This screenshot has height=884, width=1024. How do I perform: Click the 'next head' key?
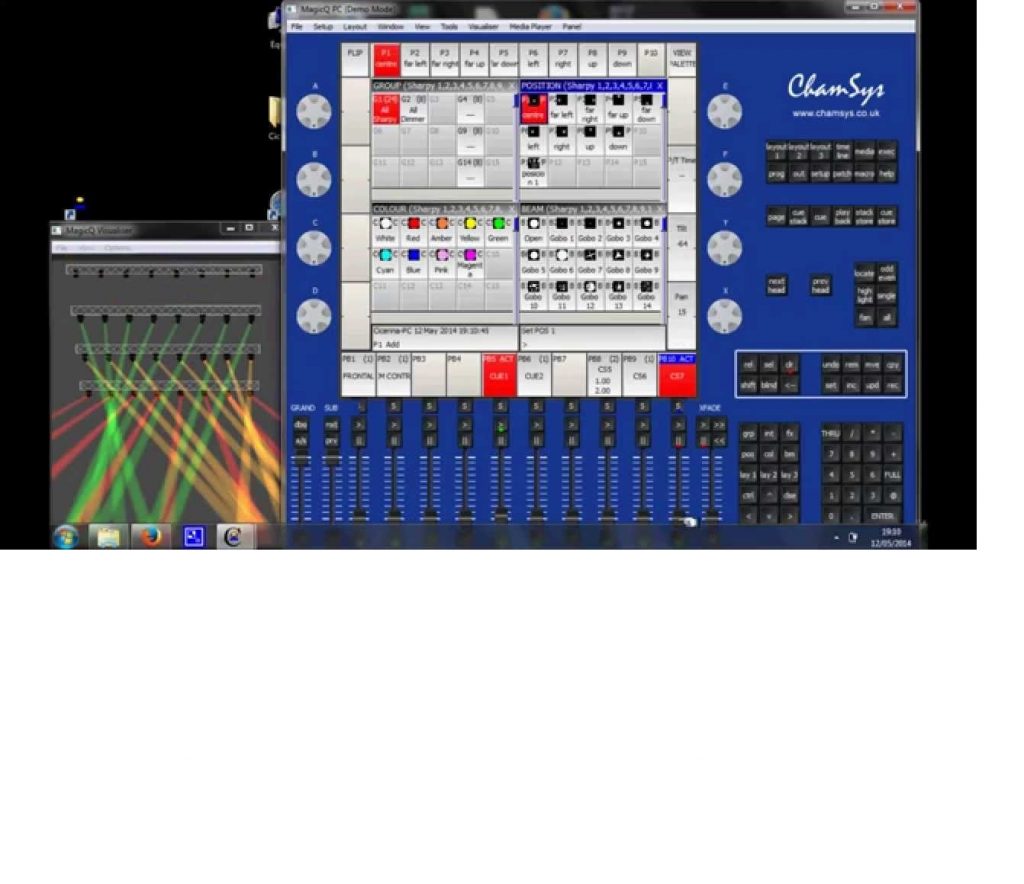(x=776, y=285)
